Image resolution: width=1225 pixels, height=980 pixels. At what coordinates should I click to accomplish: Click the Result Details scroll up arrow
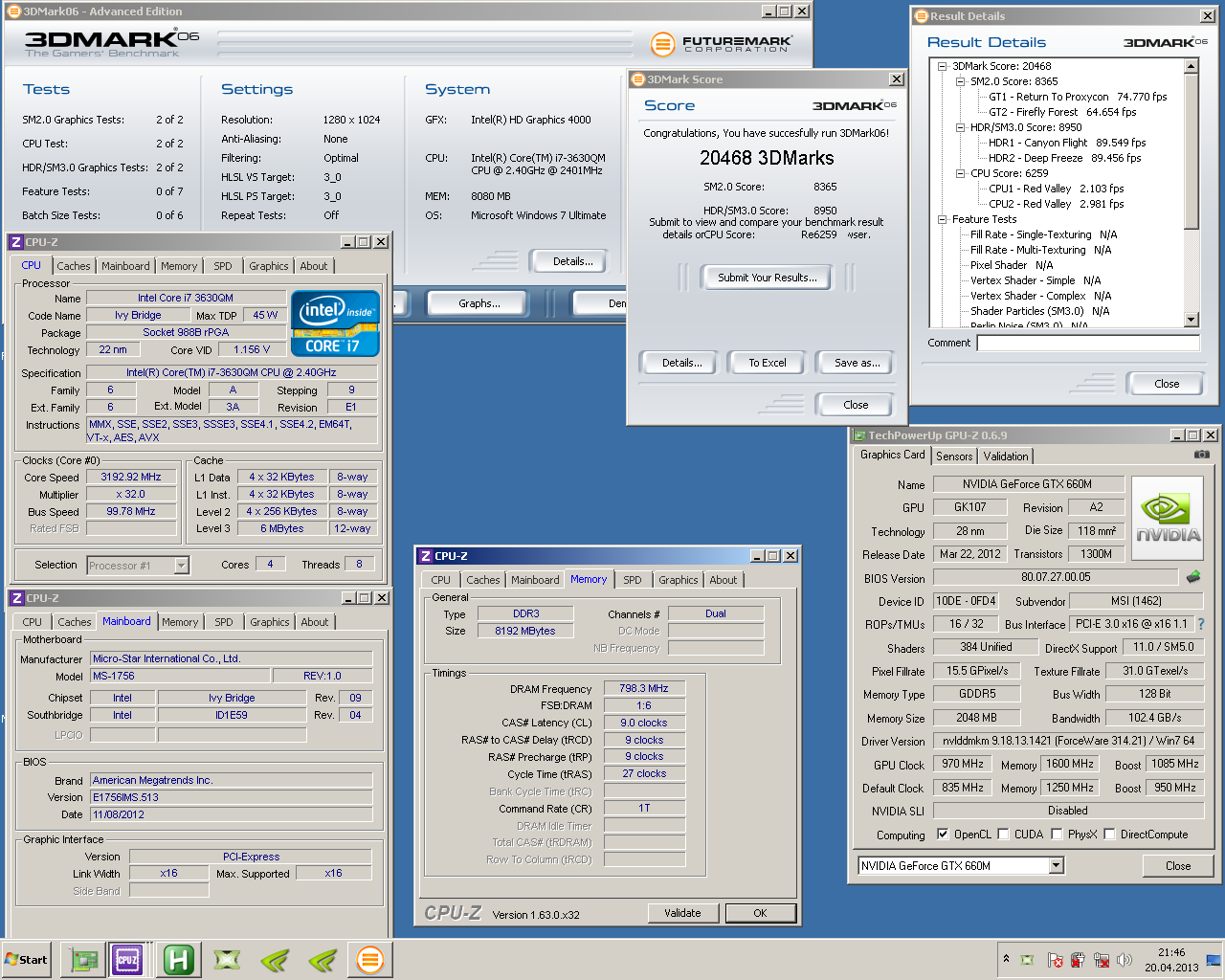pyautogui.click(x=1192, y=66)
